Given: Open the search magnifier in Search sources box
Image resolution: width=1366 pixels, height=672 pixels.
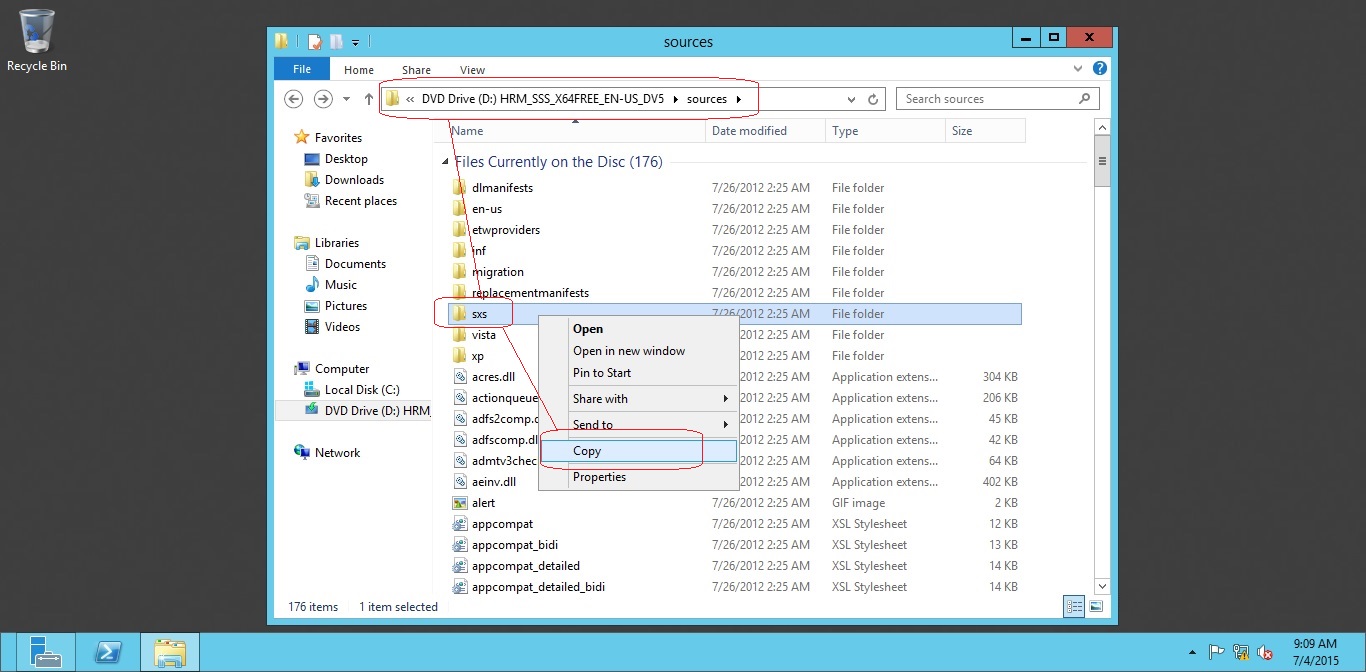Looking at the screenshot, I should coord(1084,98).
